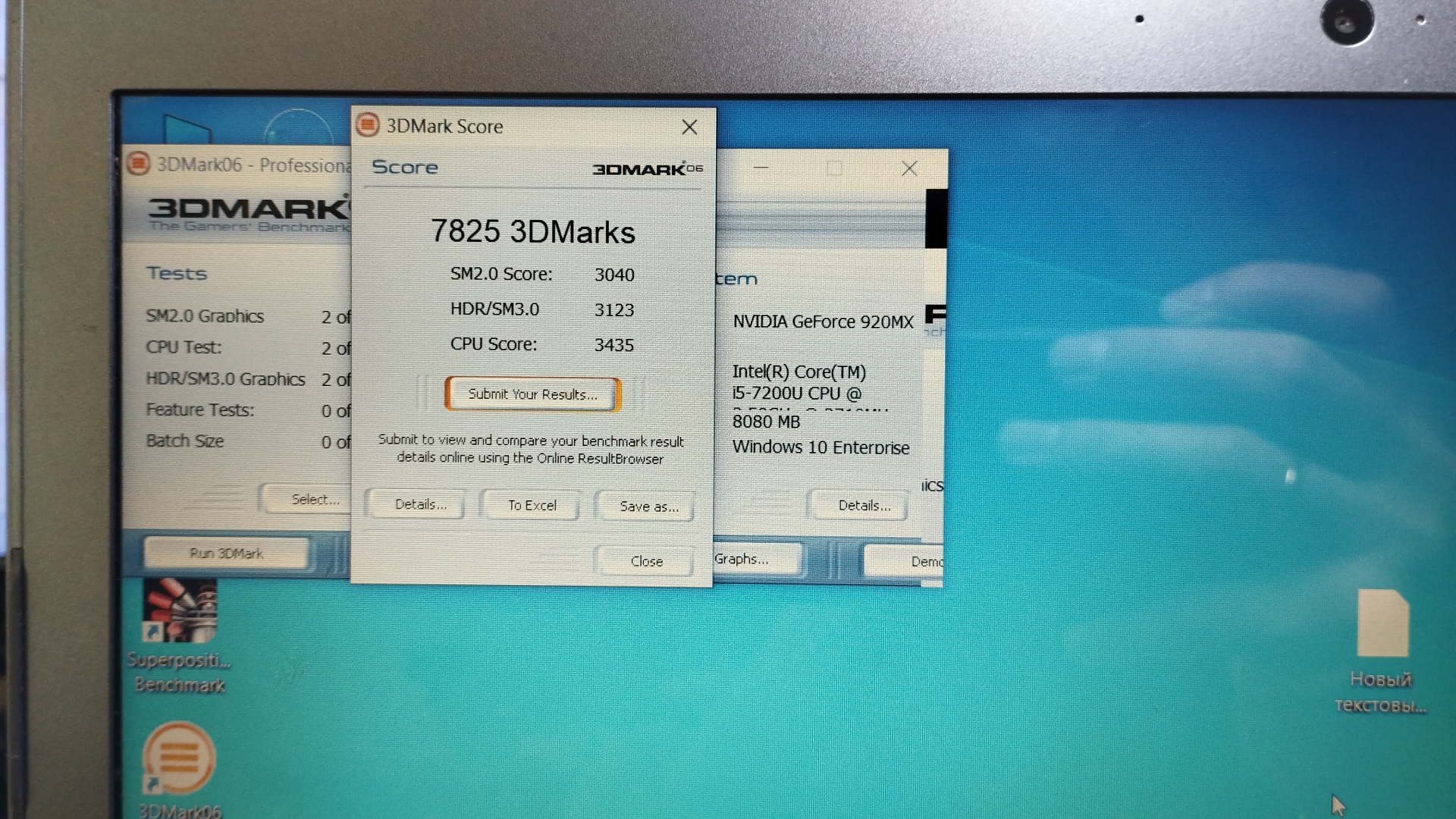Click HDR/SM3.0 value 3123
The height and width of the screenshot is (819, 1456).
[x=614, y=309]
